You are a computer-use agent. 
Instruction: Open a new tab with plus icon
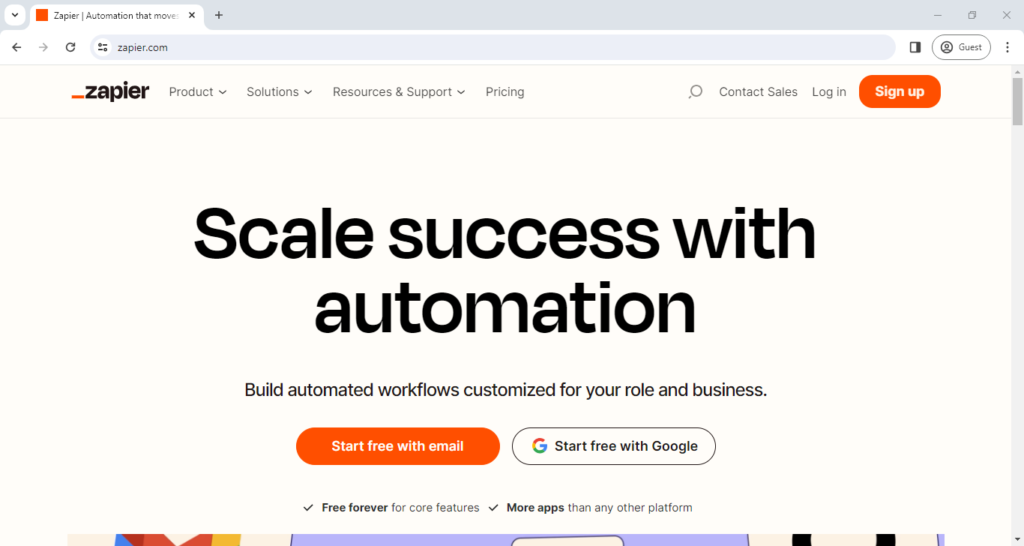click(219, 15)
